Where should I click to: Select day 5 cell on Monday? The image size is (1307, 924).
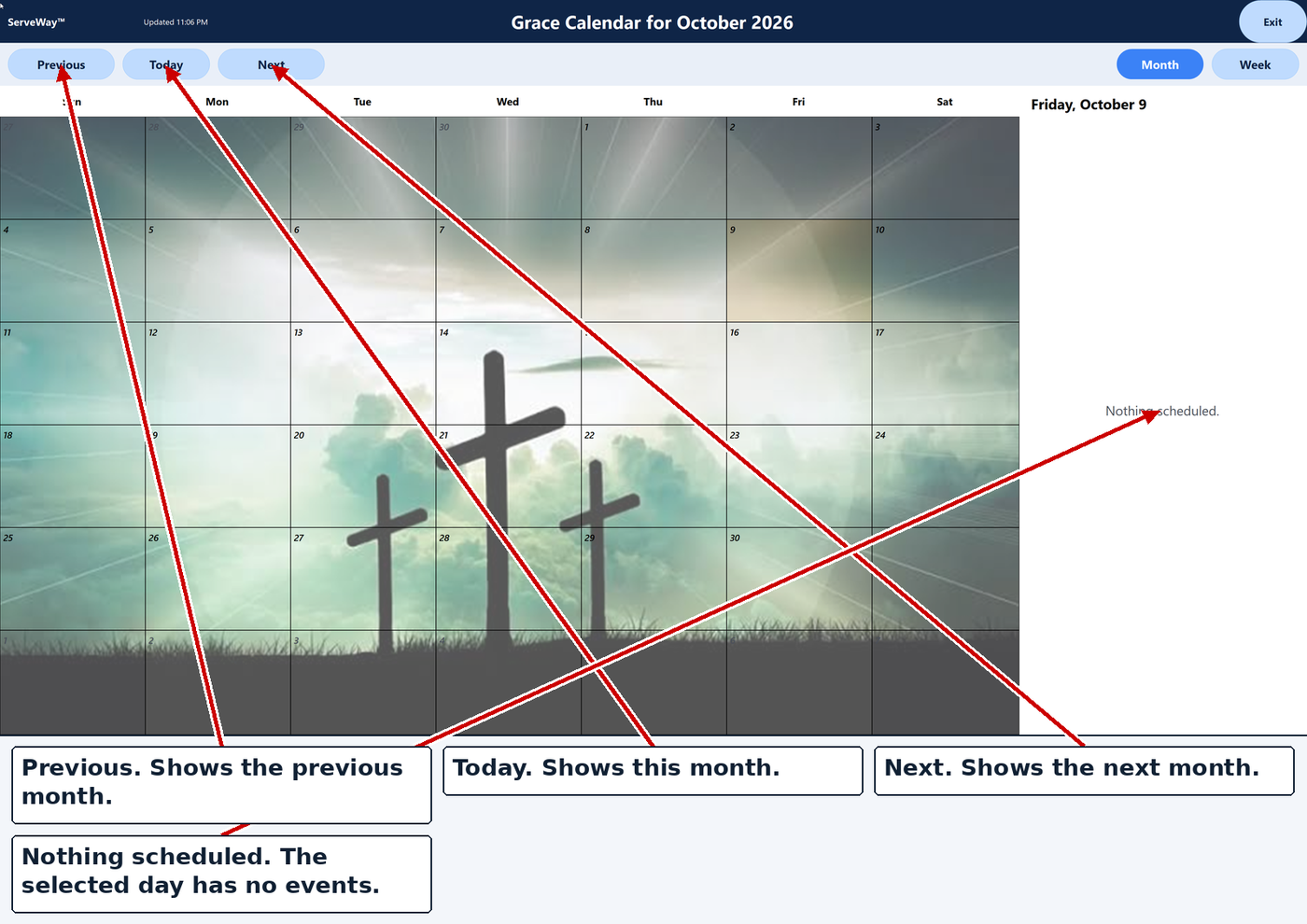click(x=218, y=271)
